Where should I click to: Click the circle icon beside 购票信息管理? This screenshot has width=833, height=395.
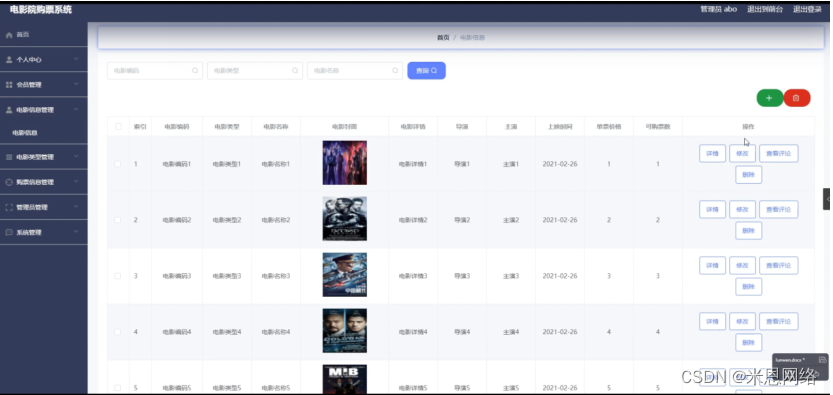click(x=8, y=182)
